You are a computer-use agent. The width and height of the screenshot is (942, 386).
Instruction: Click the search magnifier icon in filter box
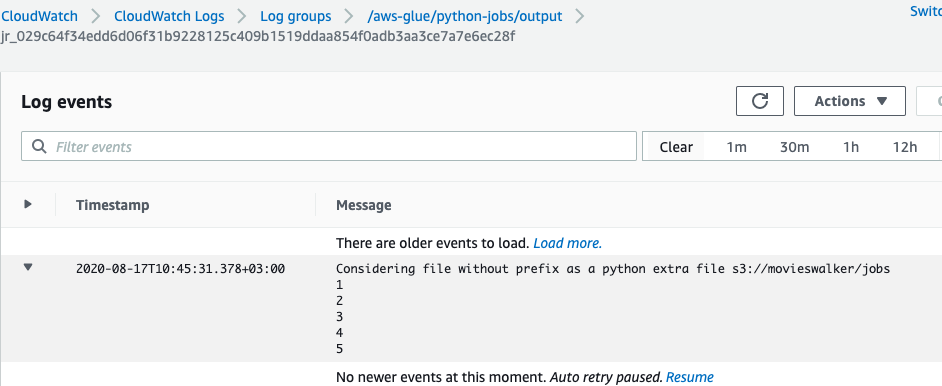[x=40, y=146]
